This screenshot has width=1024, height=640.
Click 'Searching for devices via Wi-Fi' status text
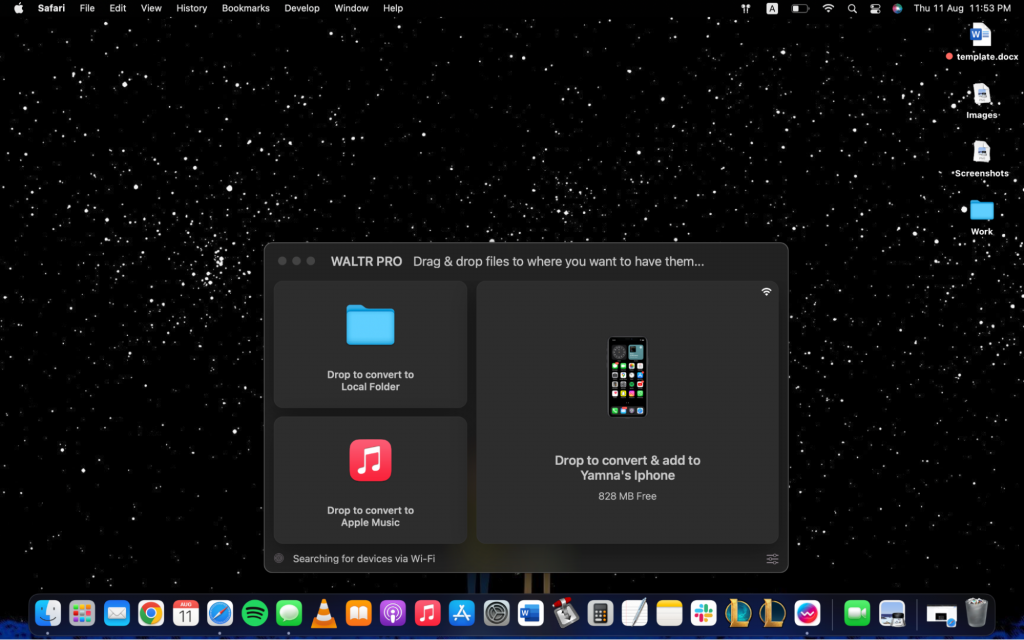click(x=364, y=559)
